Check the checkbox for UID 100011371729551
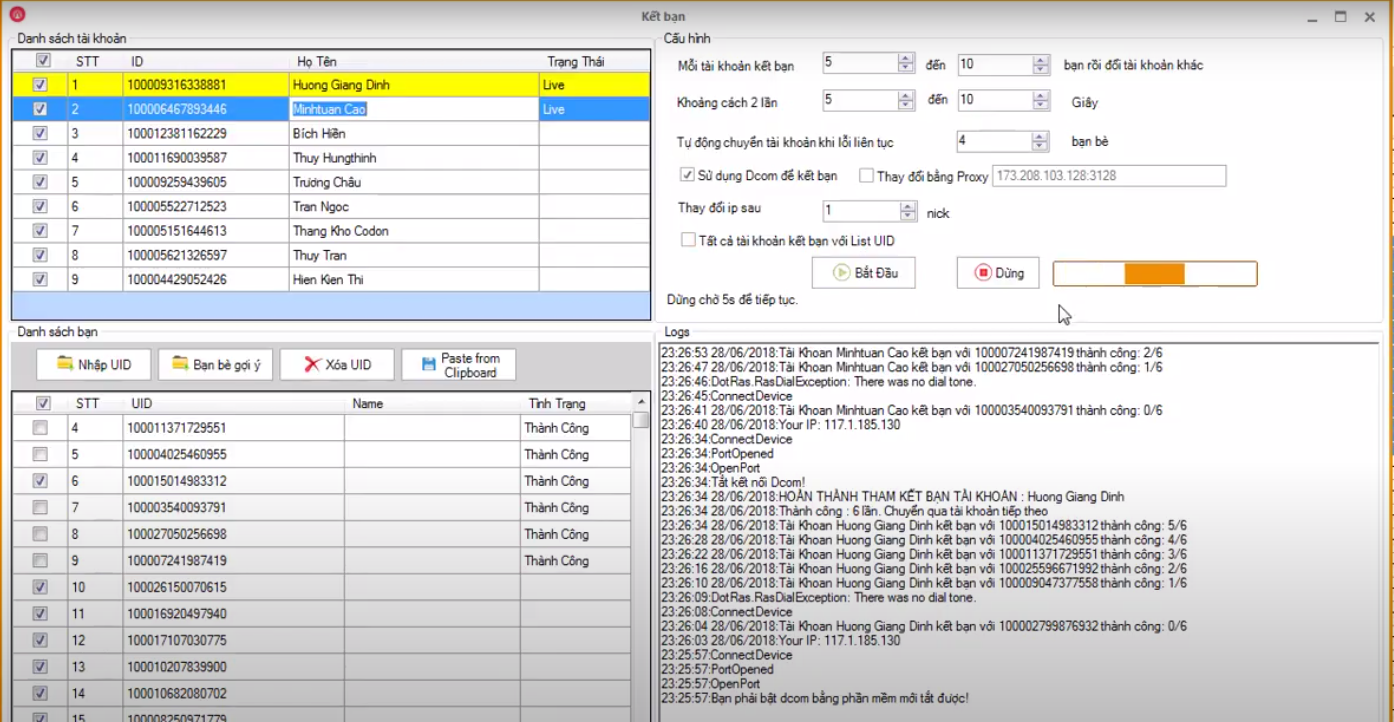This screenshot has width=1394, height=722. click(40, 428)
